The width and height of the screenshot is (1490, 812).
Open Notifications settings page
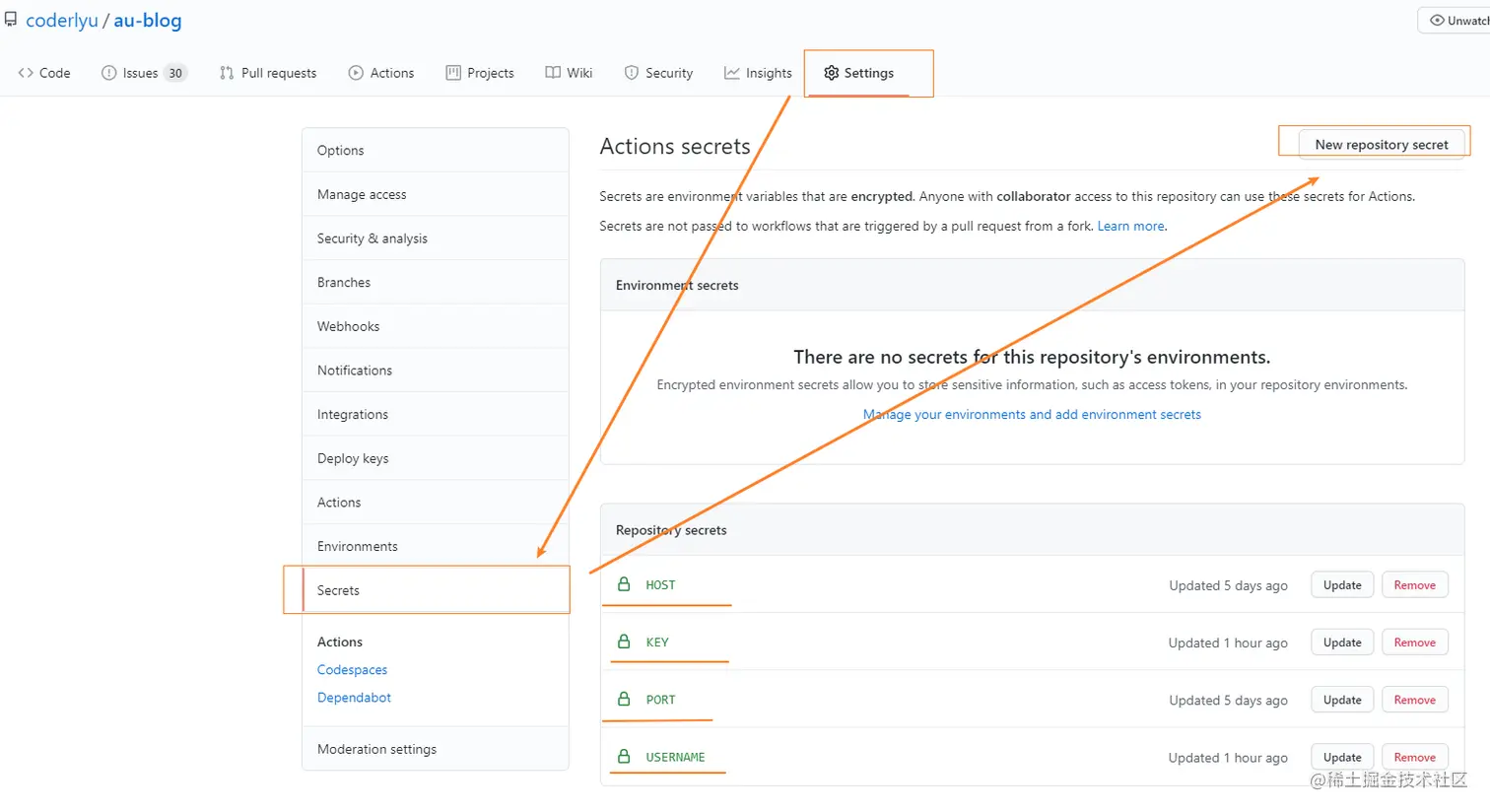pyautogui.click(x=436, y=371)
